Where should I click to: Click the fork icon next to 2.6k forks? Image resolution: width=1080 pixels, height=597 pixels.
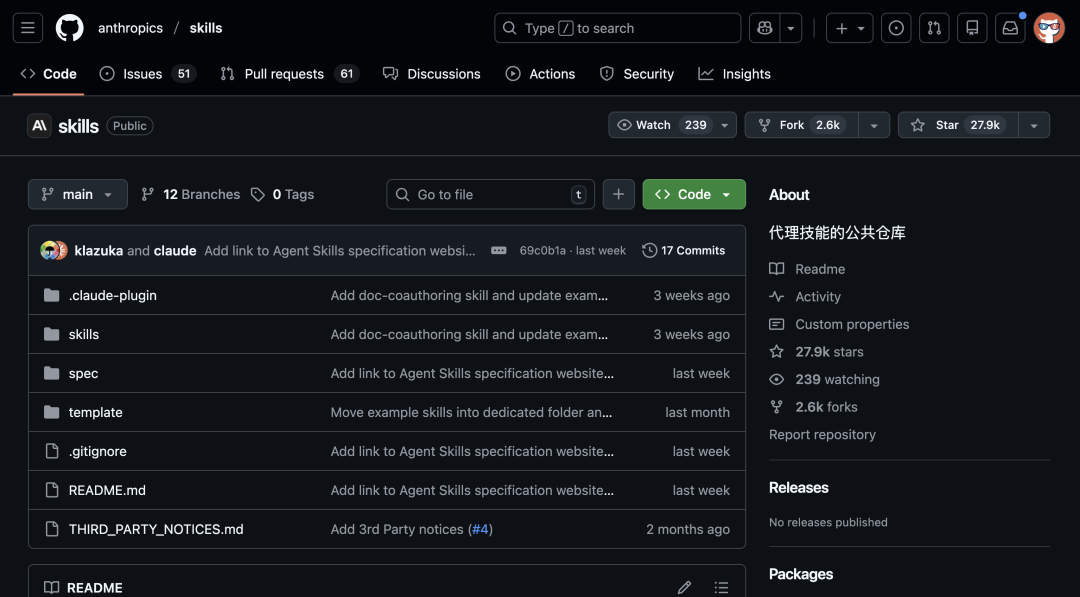tap(776, 407)
